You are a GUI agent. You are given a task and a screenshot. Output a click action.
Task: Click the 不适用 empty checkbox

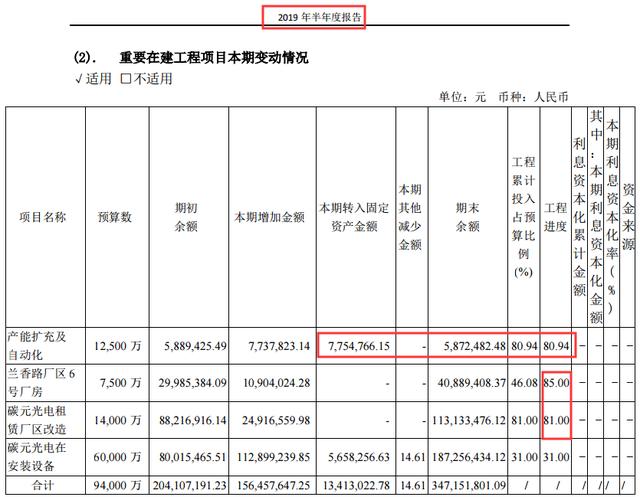[126, 79]
